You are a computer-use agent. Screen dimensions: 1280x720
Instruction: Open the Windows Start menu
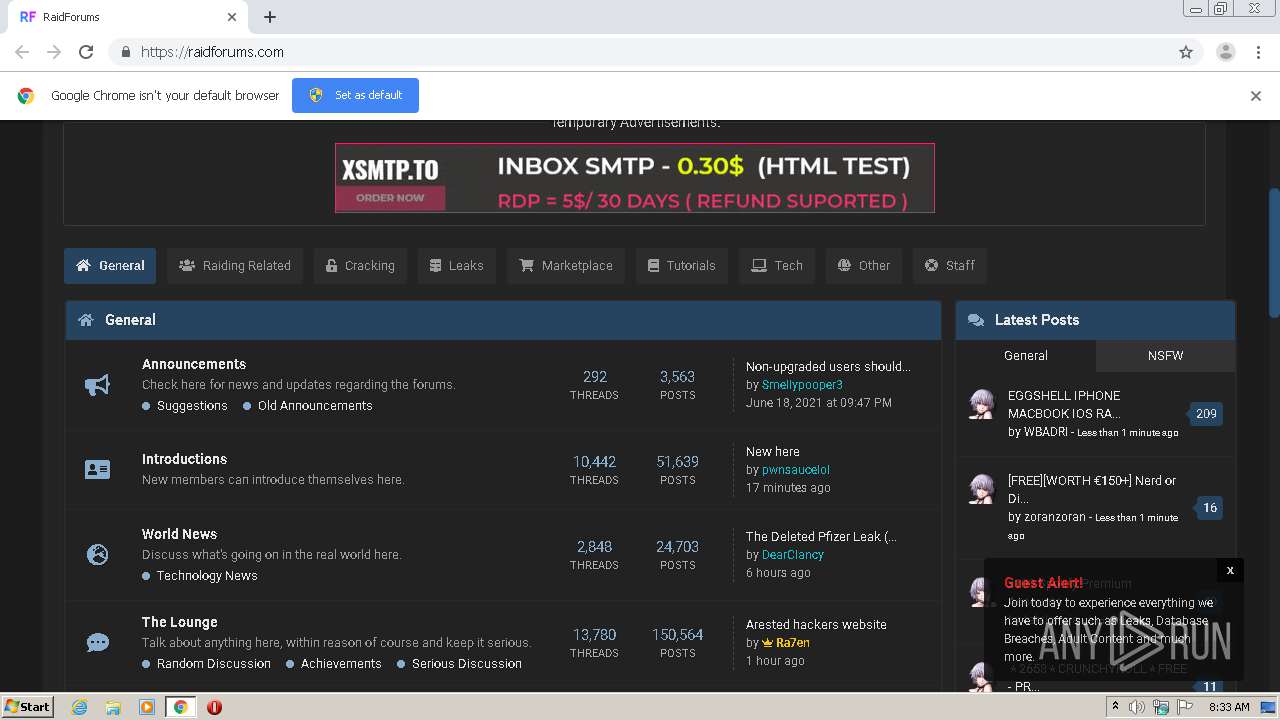(28, 706)
